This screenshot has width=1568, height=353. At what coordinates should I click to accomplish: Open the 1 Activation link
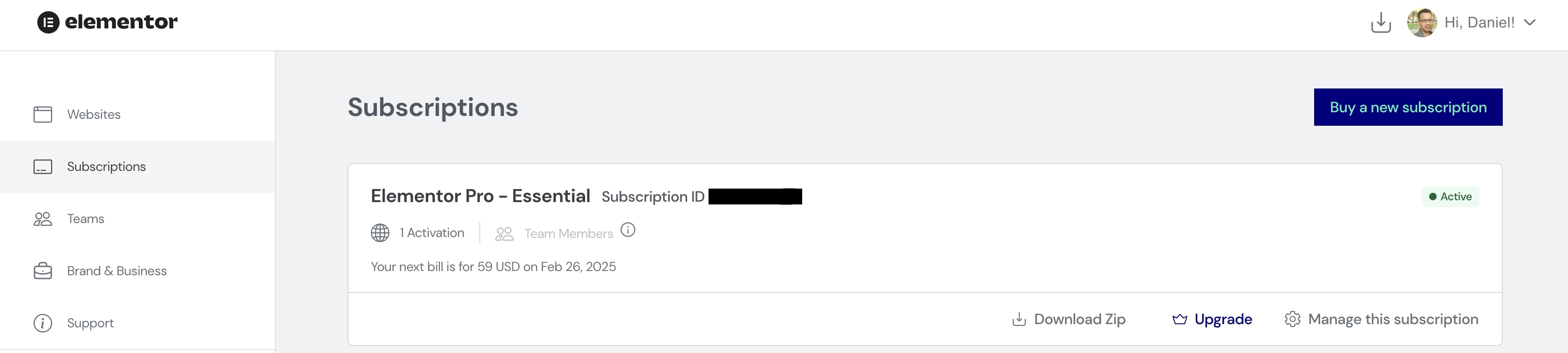coord(432,233)
